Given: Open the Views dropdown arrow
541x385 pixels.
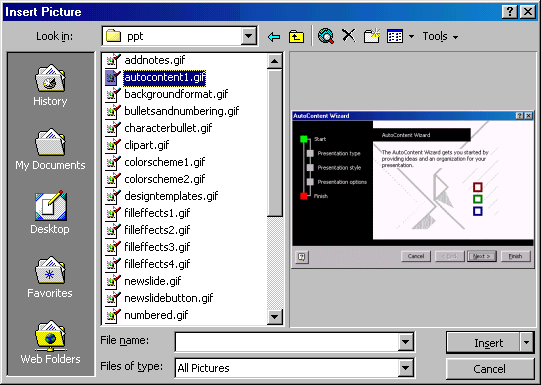Looking at the screenshot, I should (x=411, y=37).
